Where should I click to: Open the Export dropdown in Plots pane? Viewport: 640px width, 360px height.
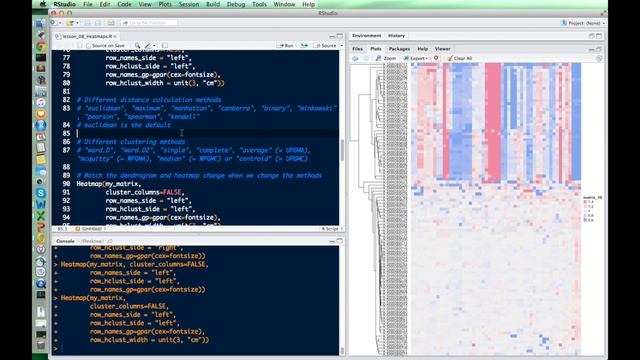(x=416, y=58)
